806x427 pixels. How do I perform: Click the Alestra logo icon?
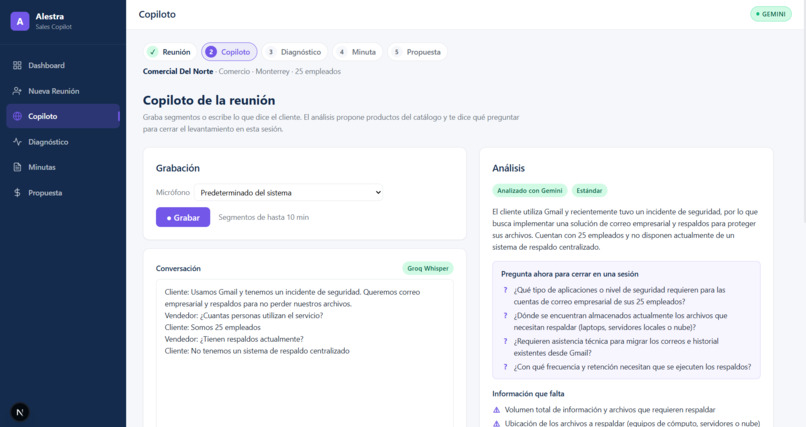pyautogui.click(x=20, y=21)
